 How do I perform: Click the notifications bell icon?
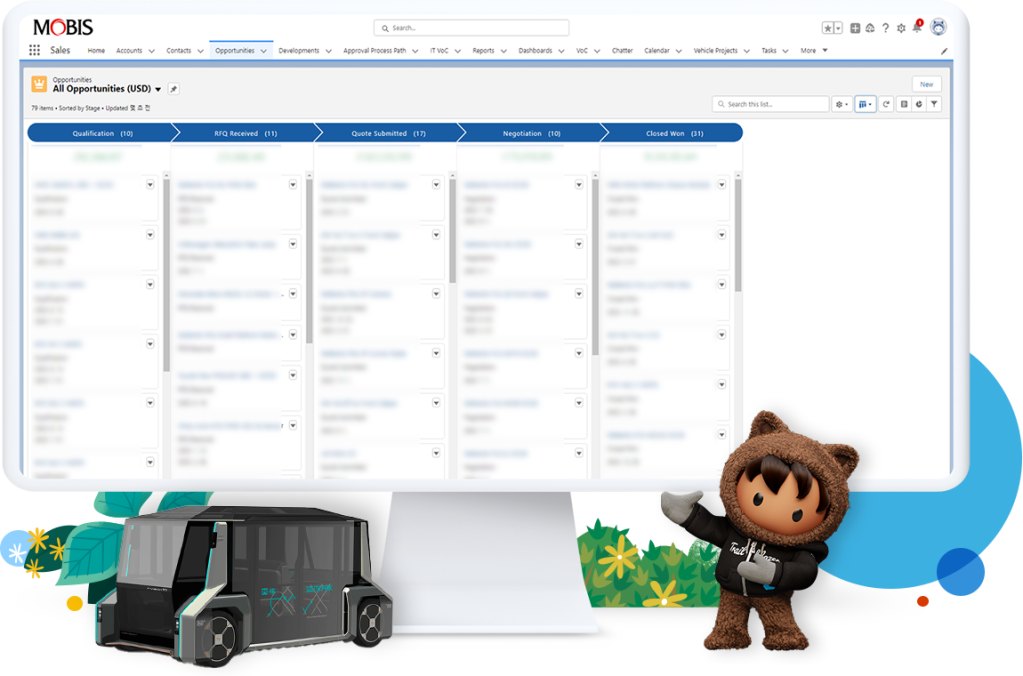point(916,28)
